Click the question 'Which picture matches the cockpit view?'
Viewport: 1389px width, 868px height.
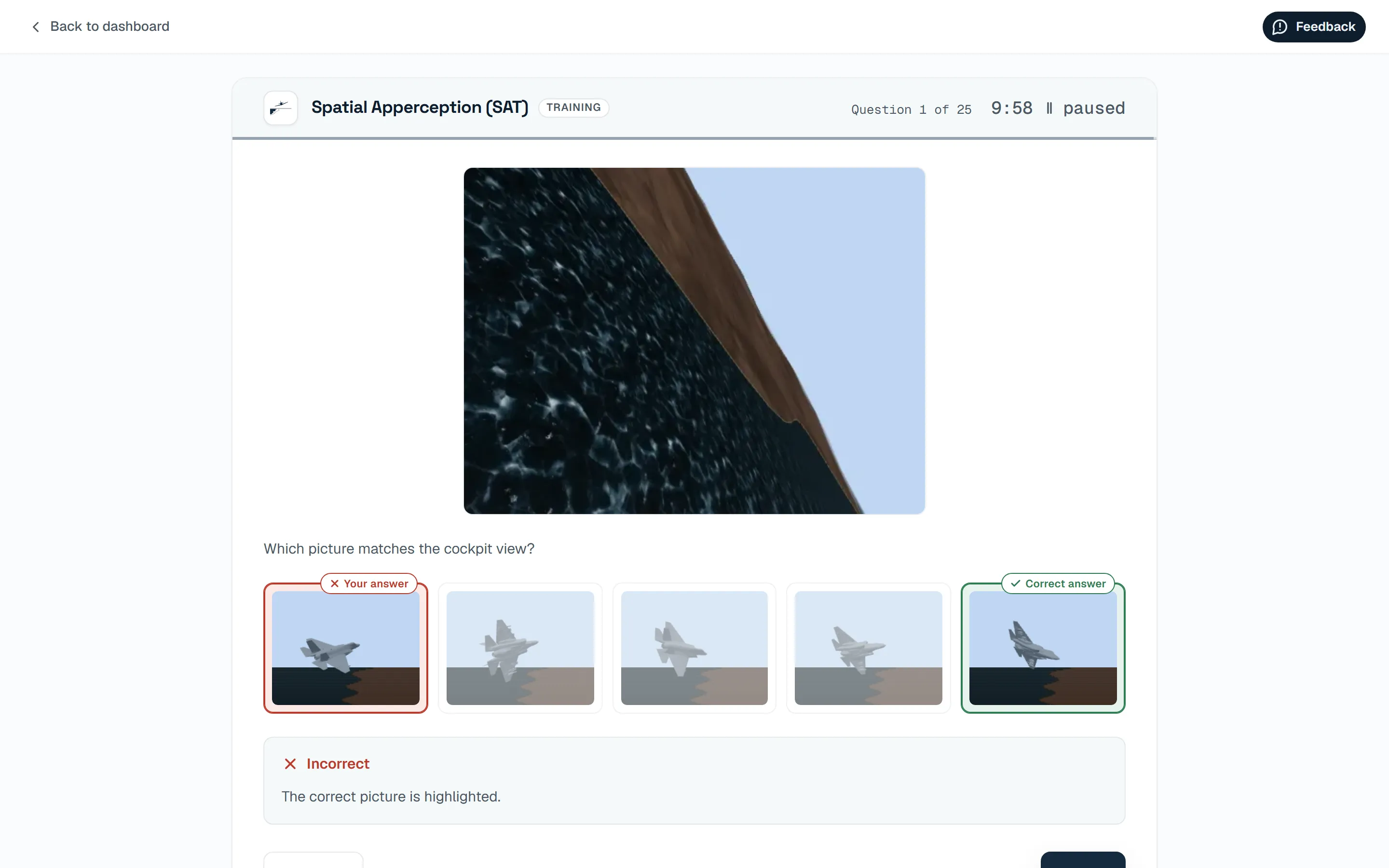[x=399, y=549]
